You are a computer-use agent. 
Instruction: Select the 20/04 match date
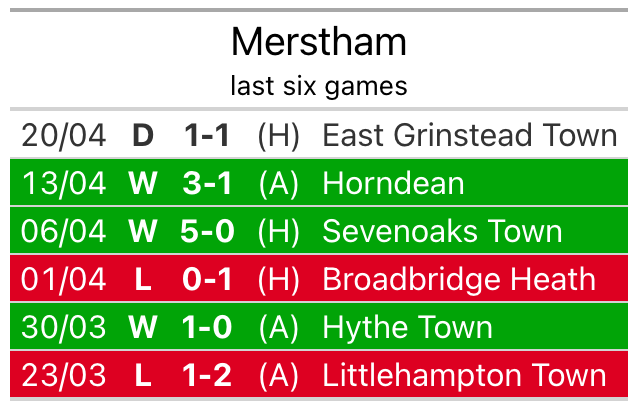[64, 135]
